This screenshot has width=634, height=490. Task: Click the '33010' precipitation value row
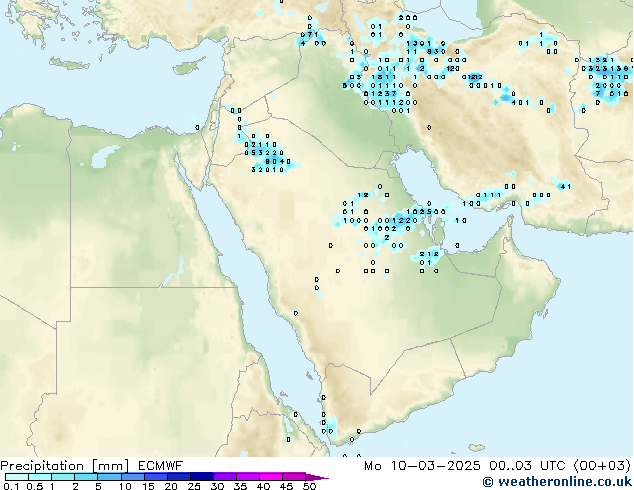point(485,86)
